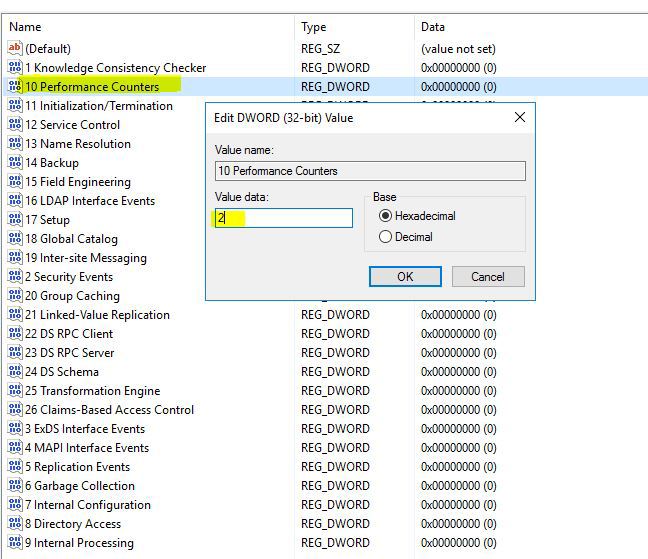This screenshot has height=559, width=648.
Task: Select '14 Backup' entry name
Action: (x=52, y=163)
